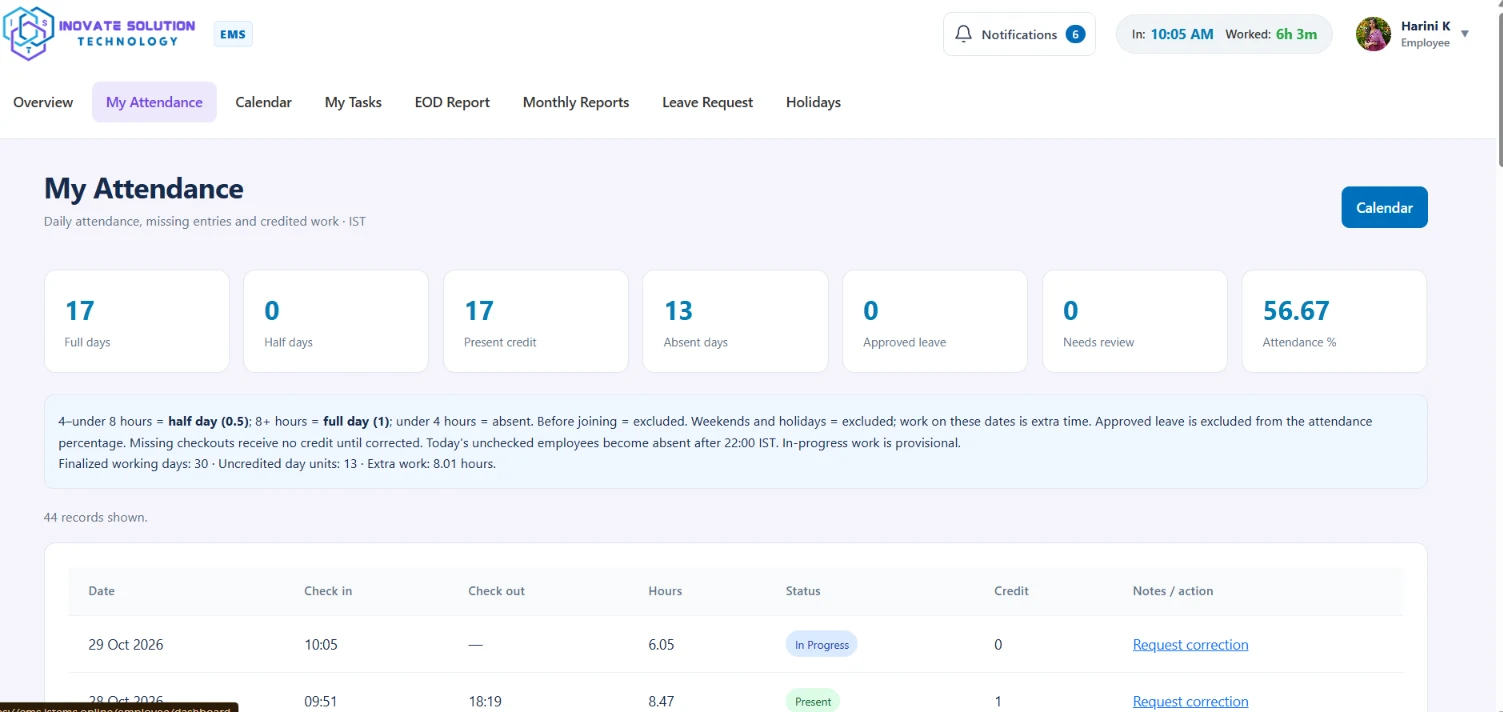1503x712 pixels.
Task: Click the Approved leave card
Action: coord(935,321)
